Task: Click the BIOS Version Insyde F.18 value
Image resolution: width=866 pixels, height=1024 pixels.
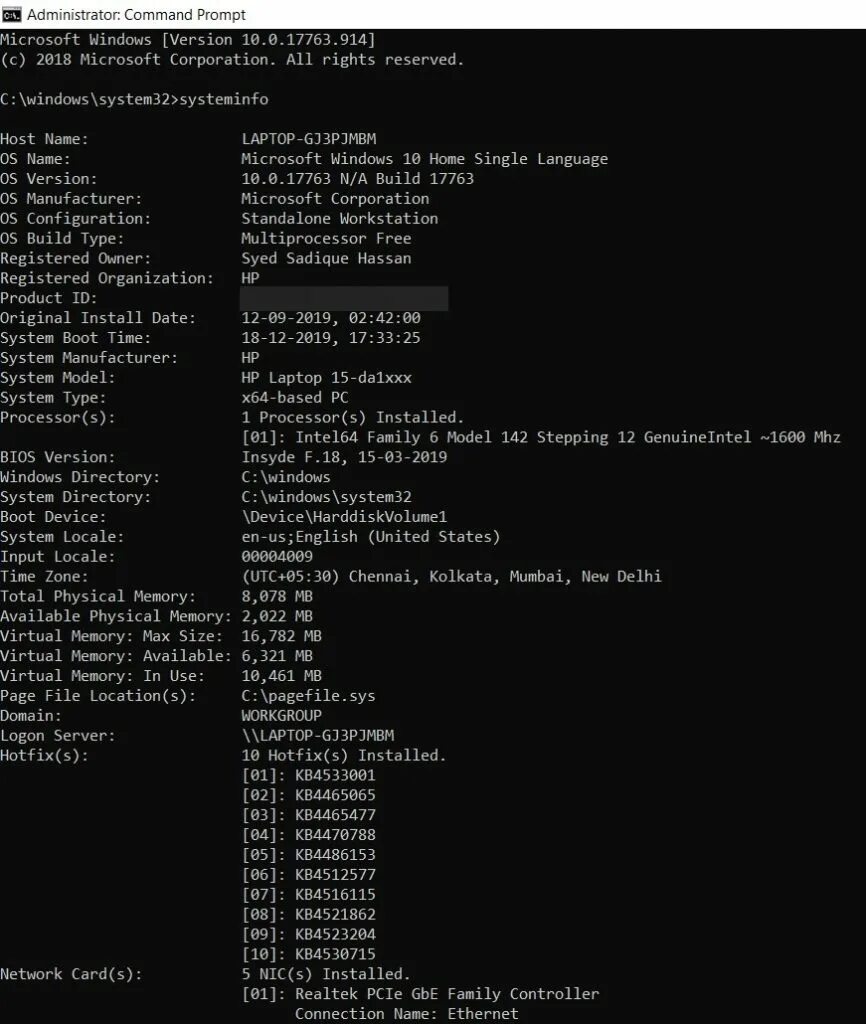Action: [344, 457]
